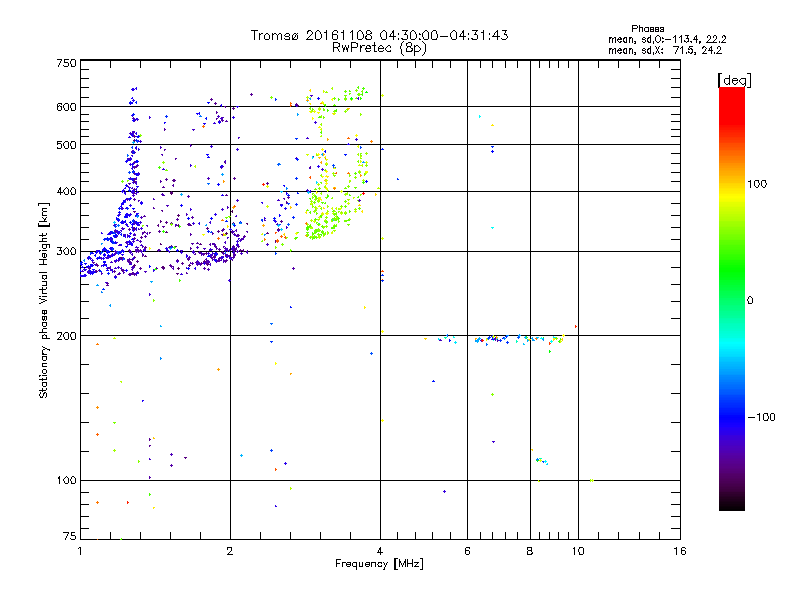The height and width of the screenshot is (600, 800).
Task: Click the '75' y-axis tick label
Action: [70, 536]
